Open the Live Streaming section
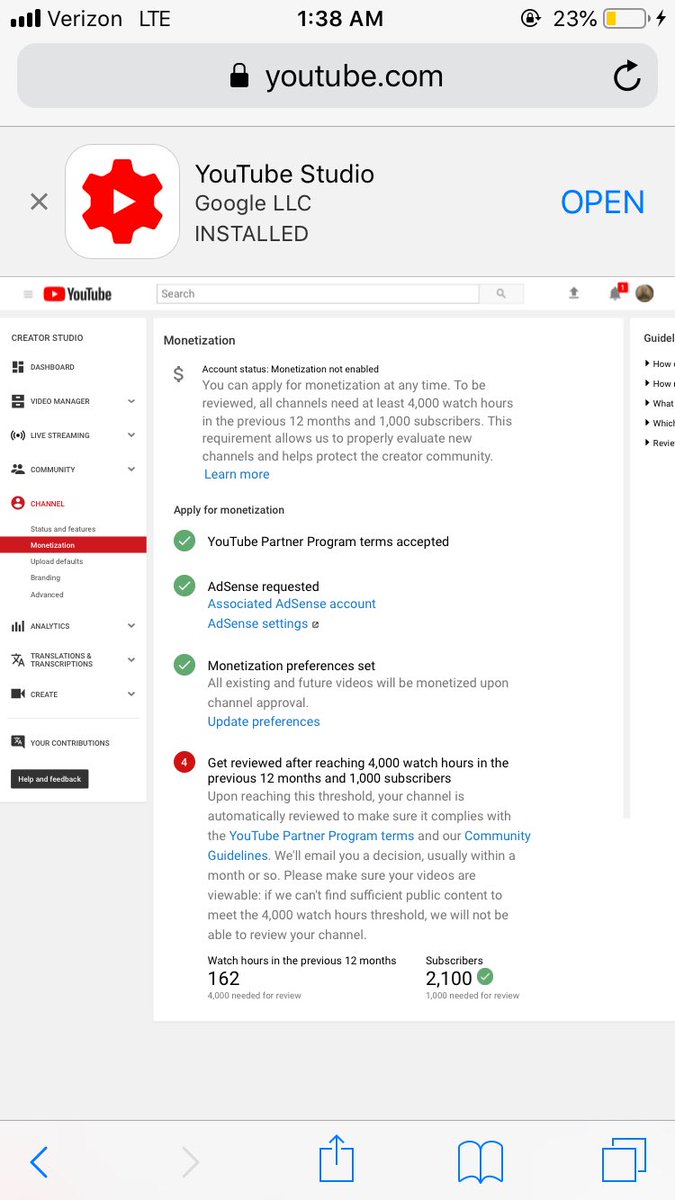The image size is (675, 1200). point(60,435)
